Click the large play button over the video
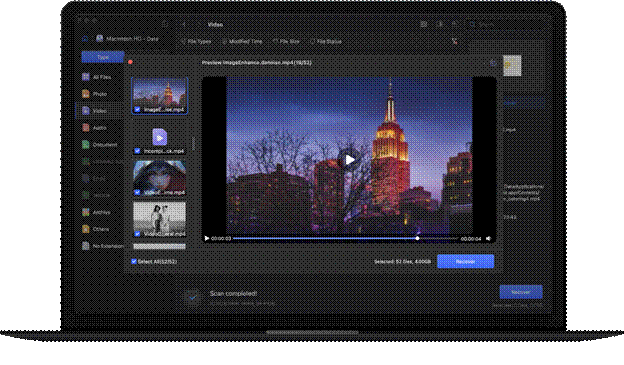This screenshot has height=365, width=624. pyautogui.click(x=349, y=160)
